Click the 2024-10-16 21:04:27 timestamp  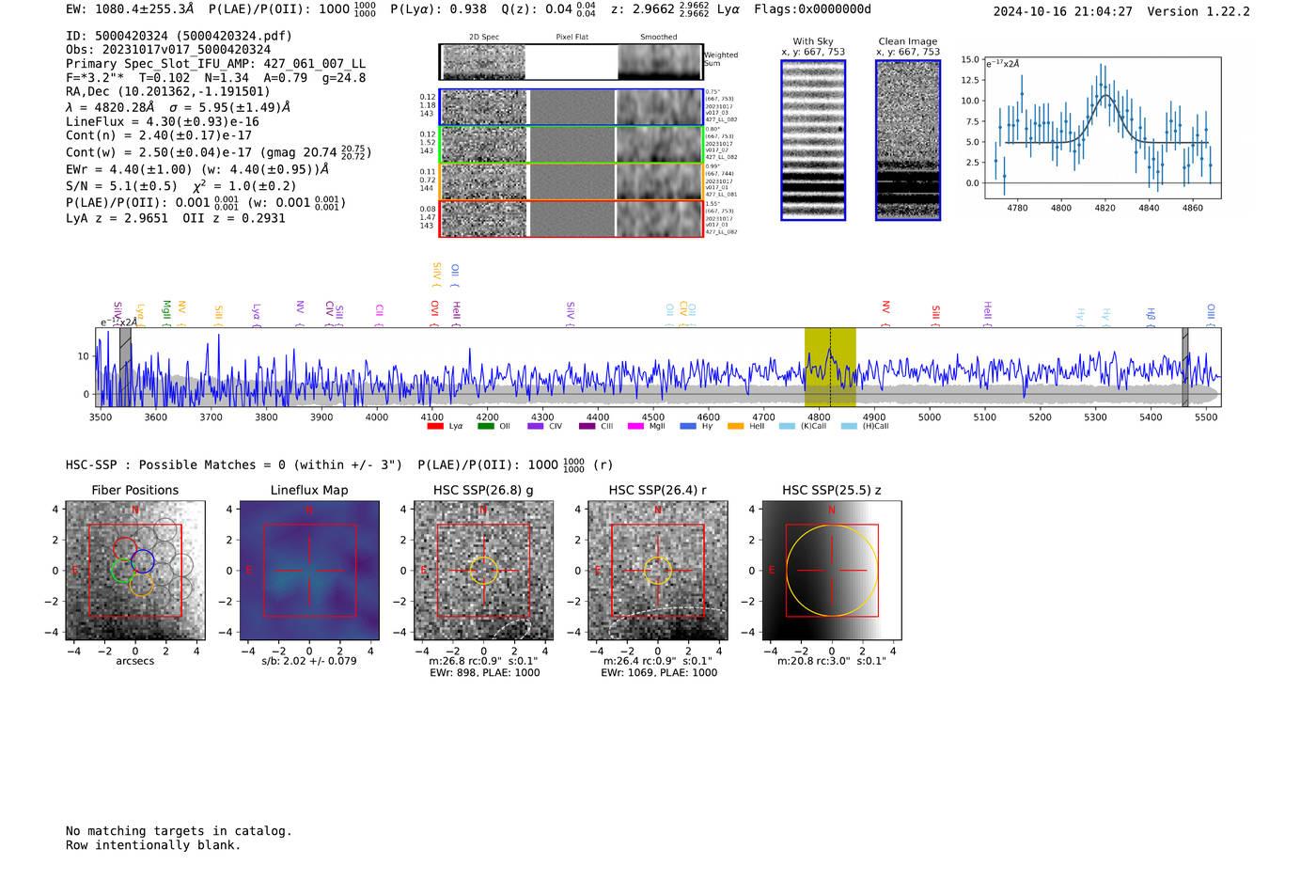(1062, 11)
